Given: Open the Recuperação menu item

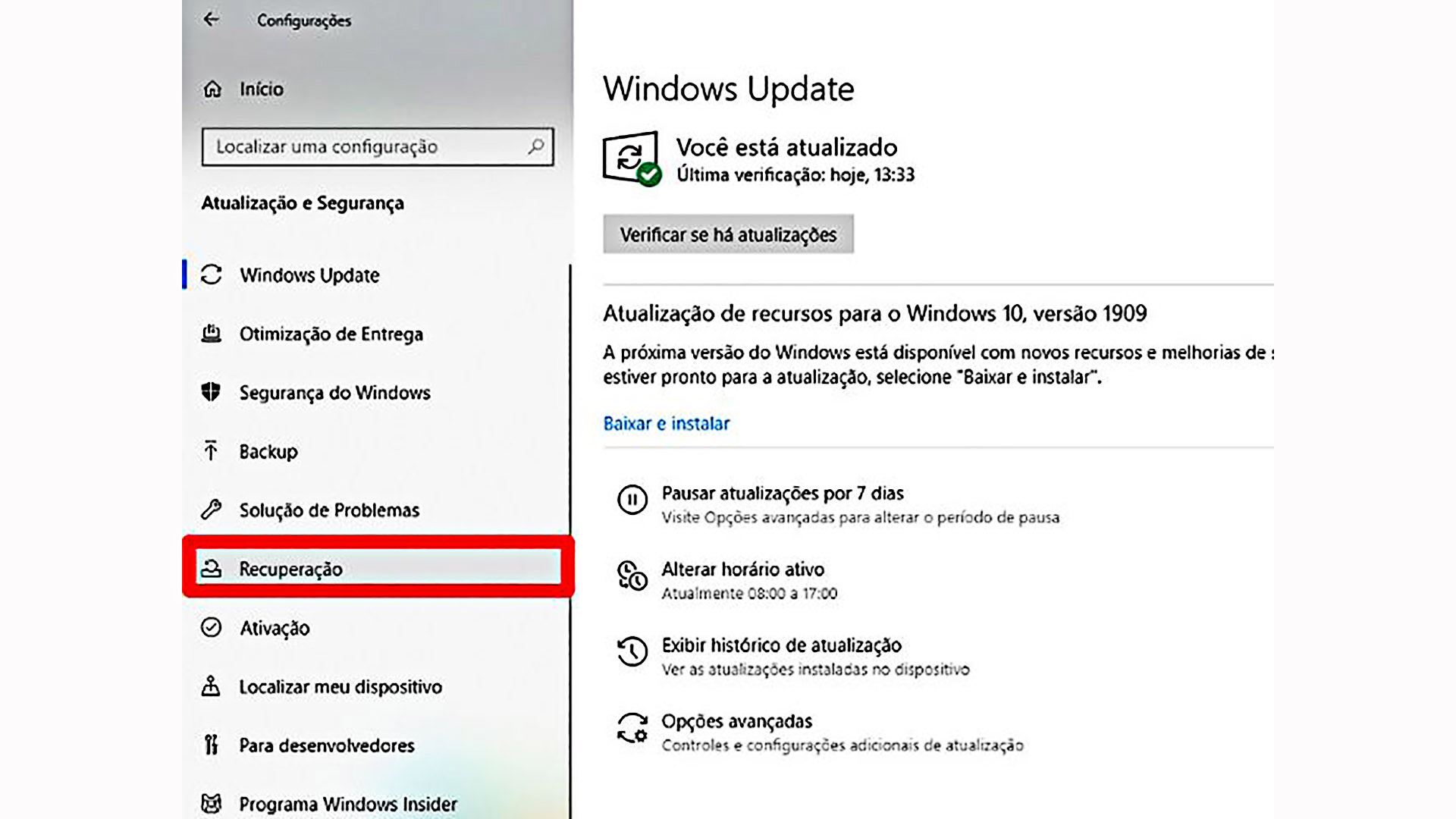Looking at the screenshot, I should pos(378,567).
